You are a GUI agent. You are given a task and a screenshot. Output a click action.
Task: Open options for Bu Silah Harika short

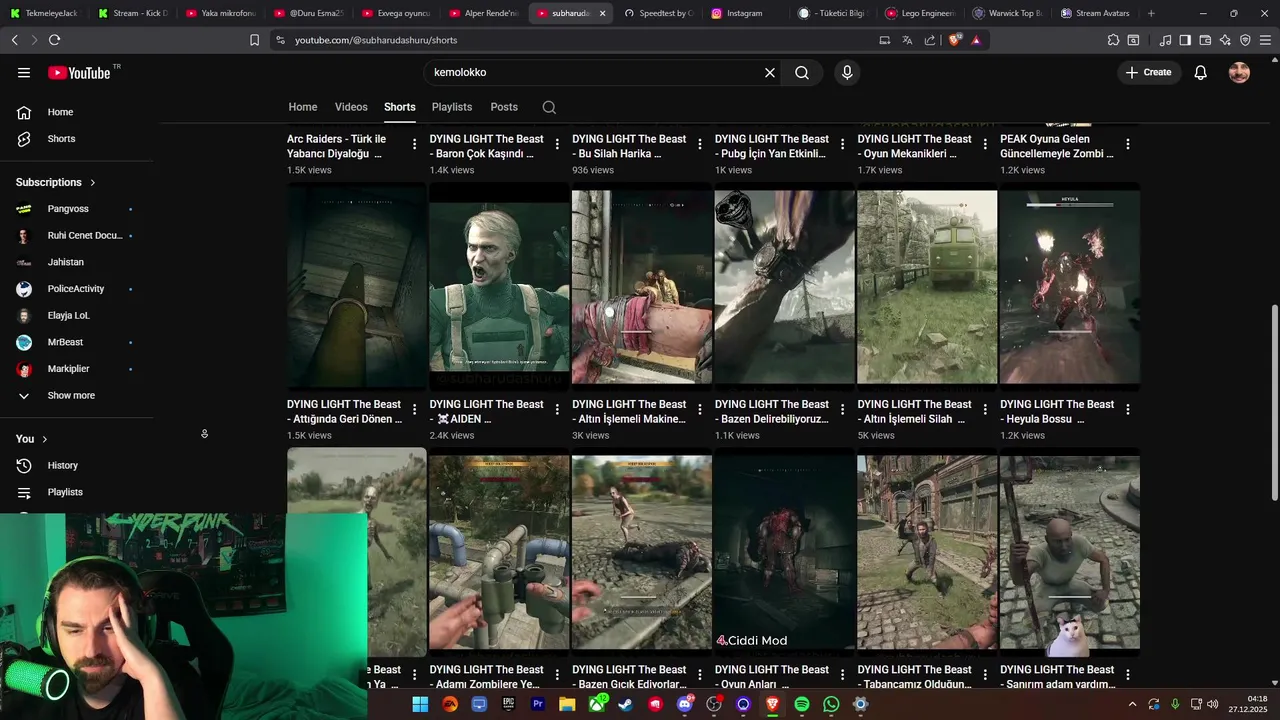pyautogui.click(x=700, y=145)
